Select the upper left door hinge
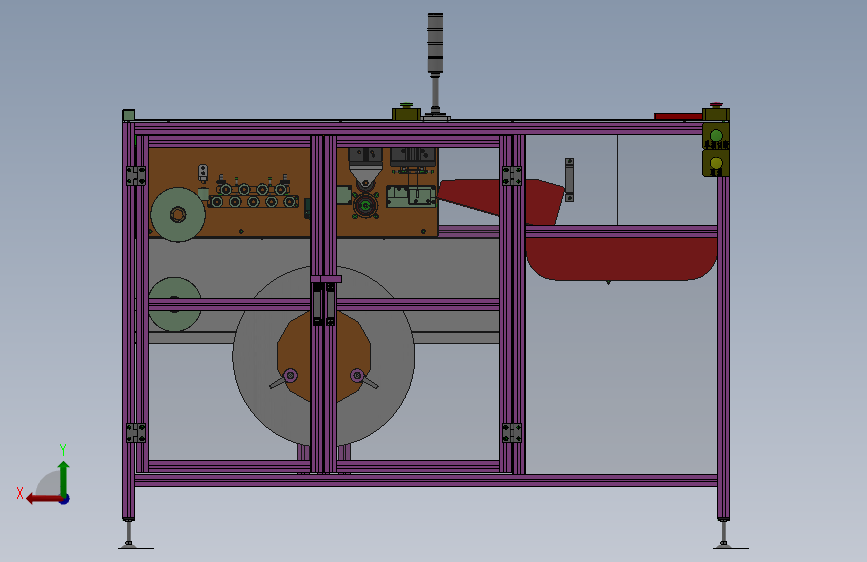Viewport: 867px width, 562px height. click(x=136, y=176)
